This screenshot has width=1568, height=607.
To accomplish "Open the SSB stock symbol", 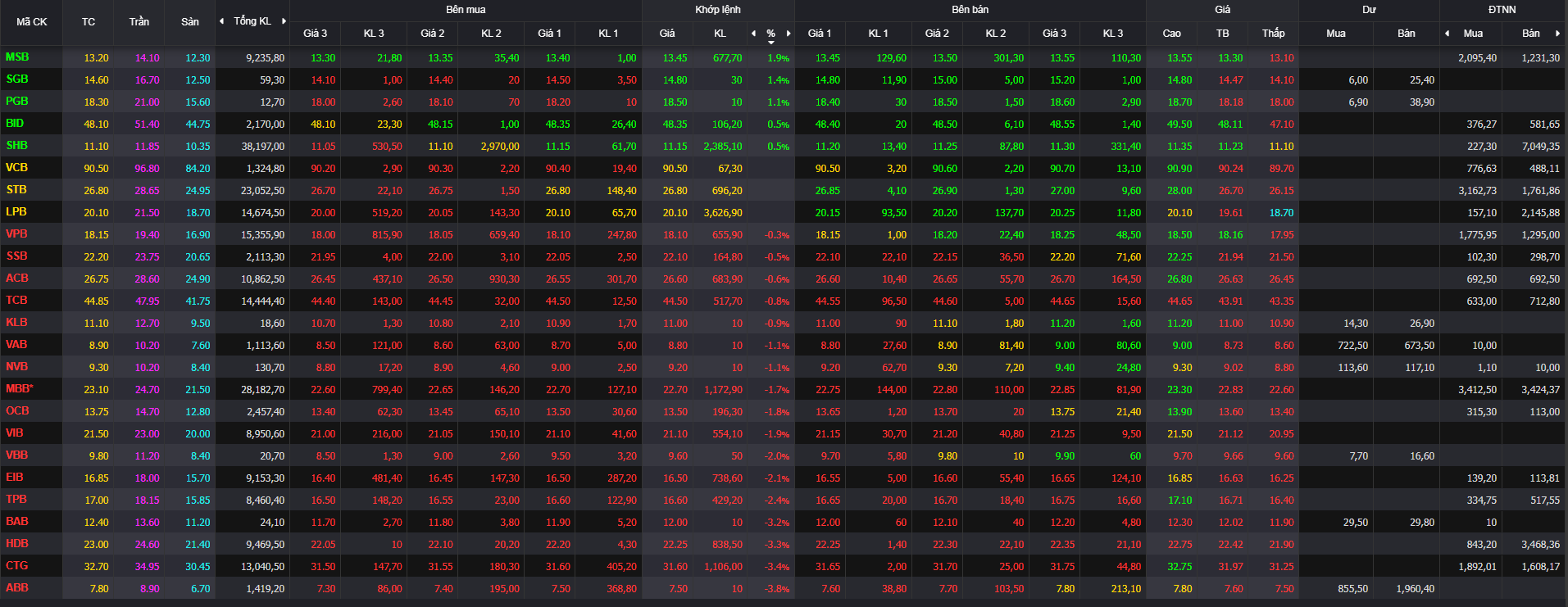I will (x=17, y=256).
